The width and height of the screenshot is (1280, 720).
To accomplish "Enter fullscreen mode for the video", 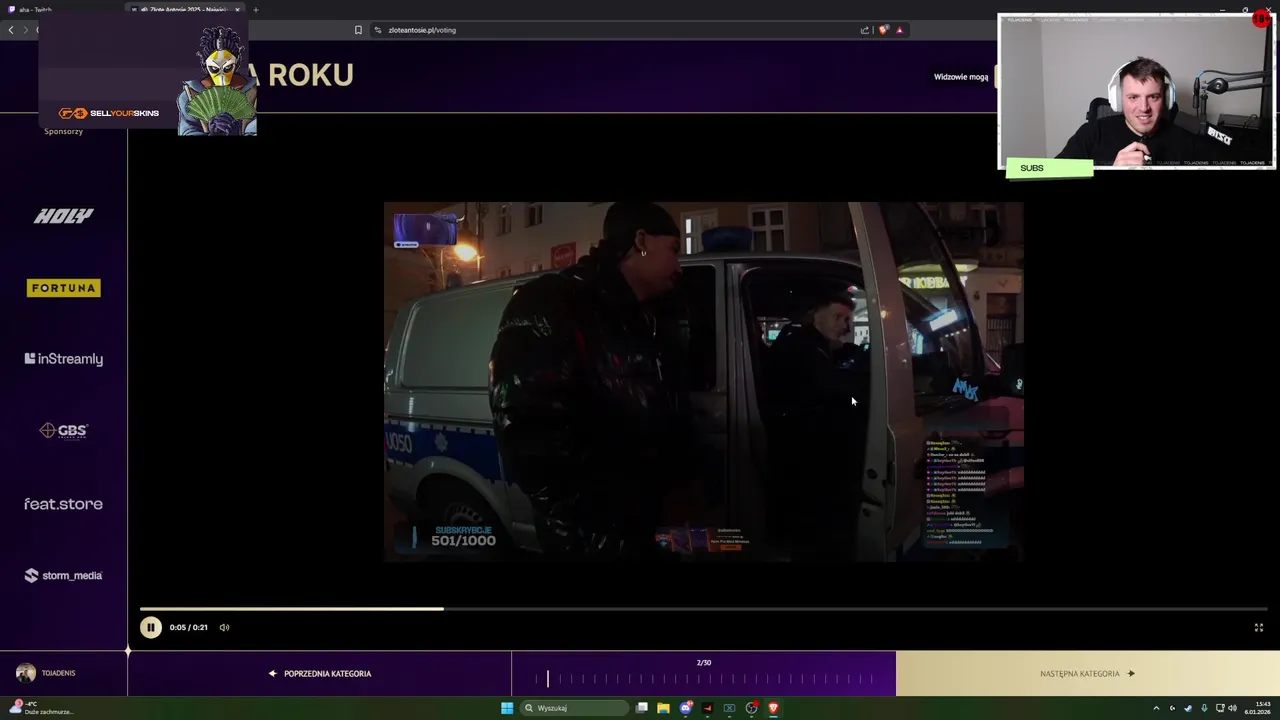I will (x=1259, y=628).
